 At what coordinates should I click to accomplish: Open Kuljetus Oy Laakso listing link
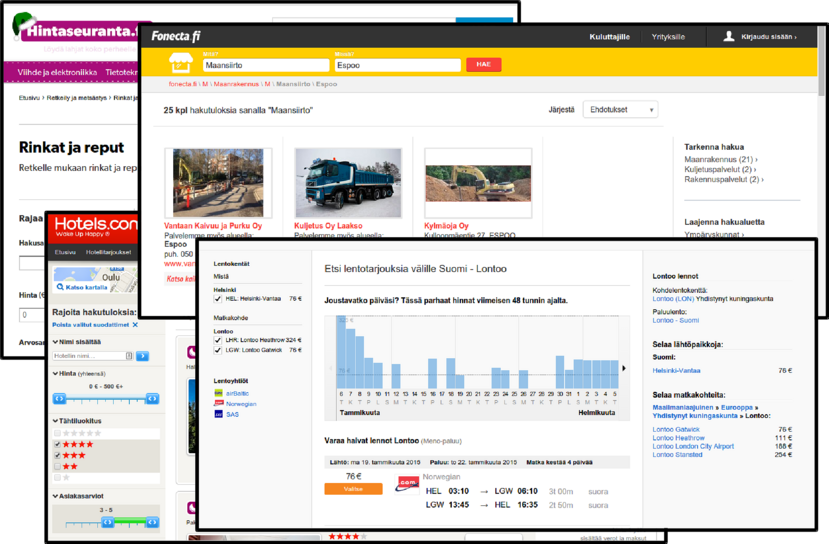[328, 225]
